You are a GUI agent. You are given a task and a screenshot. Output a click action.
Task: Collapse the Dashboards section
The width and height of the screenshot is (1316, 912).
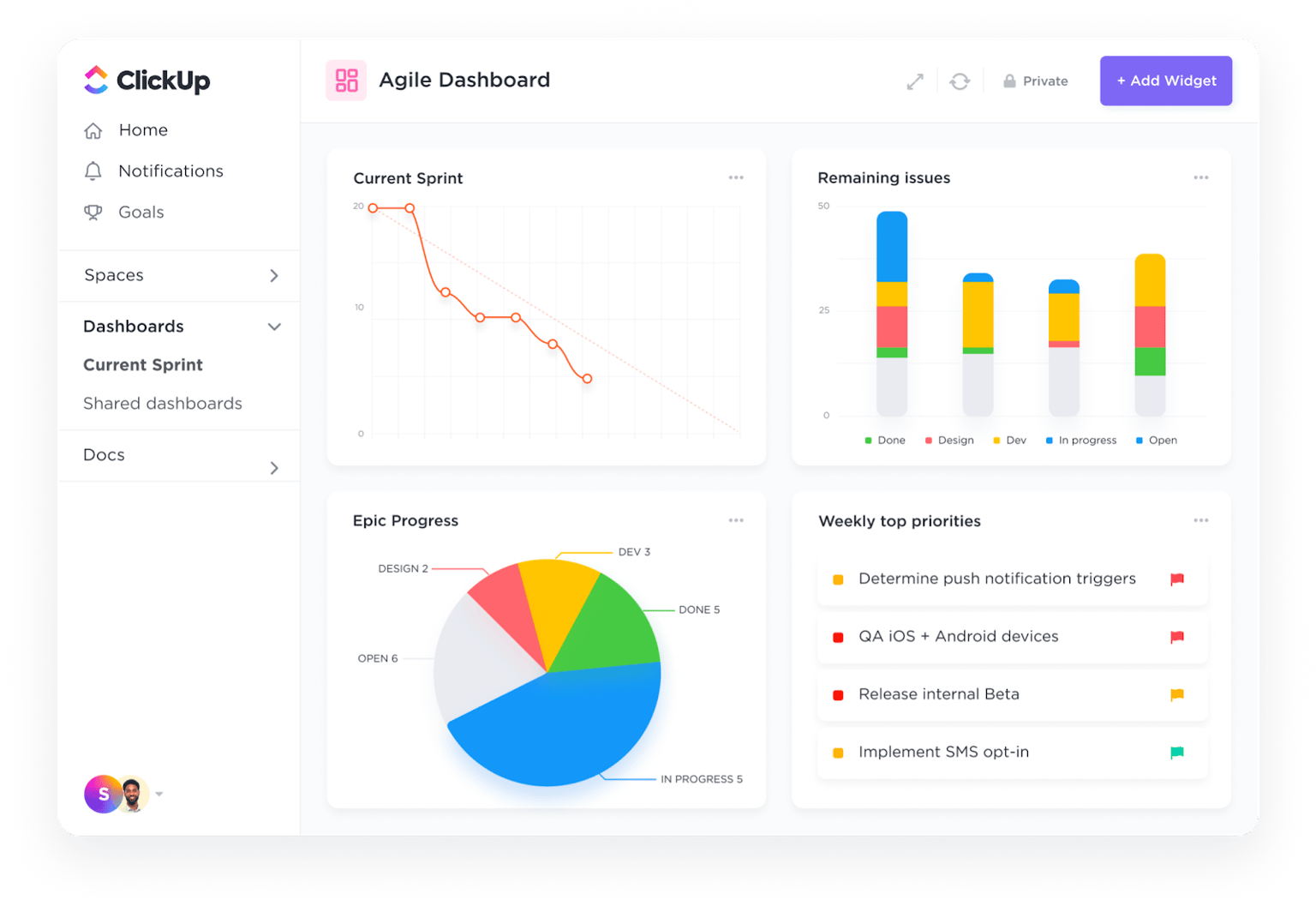(274, 327)
